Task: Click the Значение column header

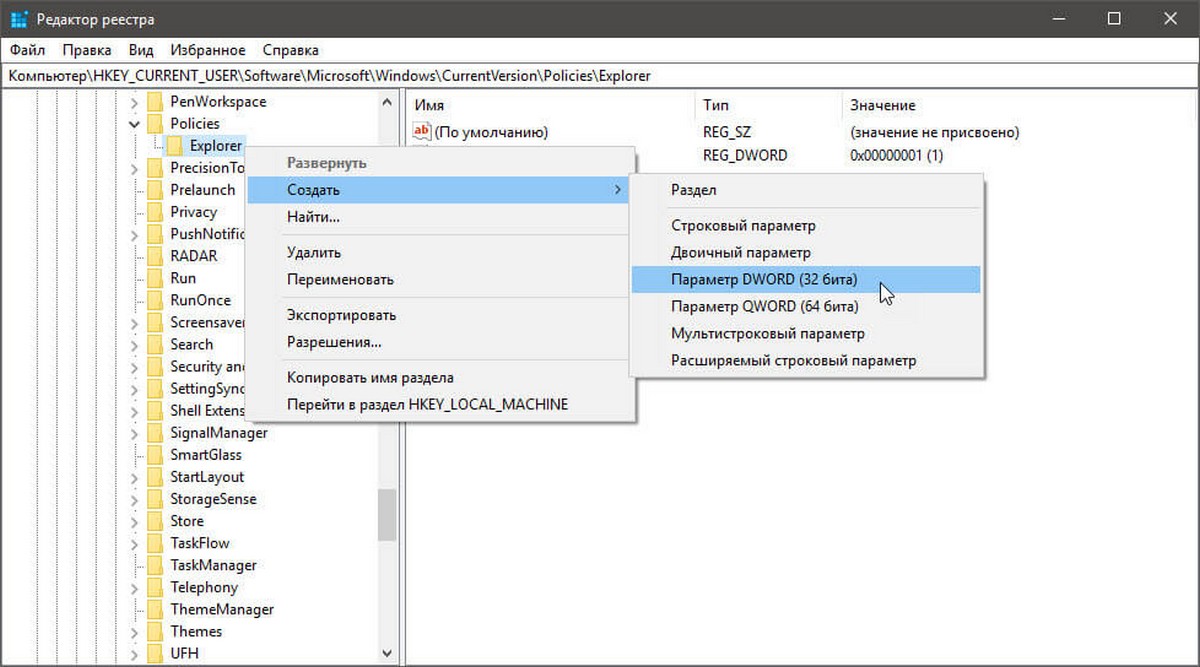Action: (883, 105)
